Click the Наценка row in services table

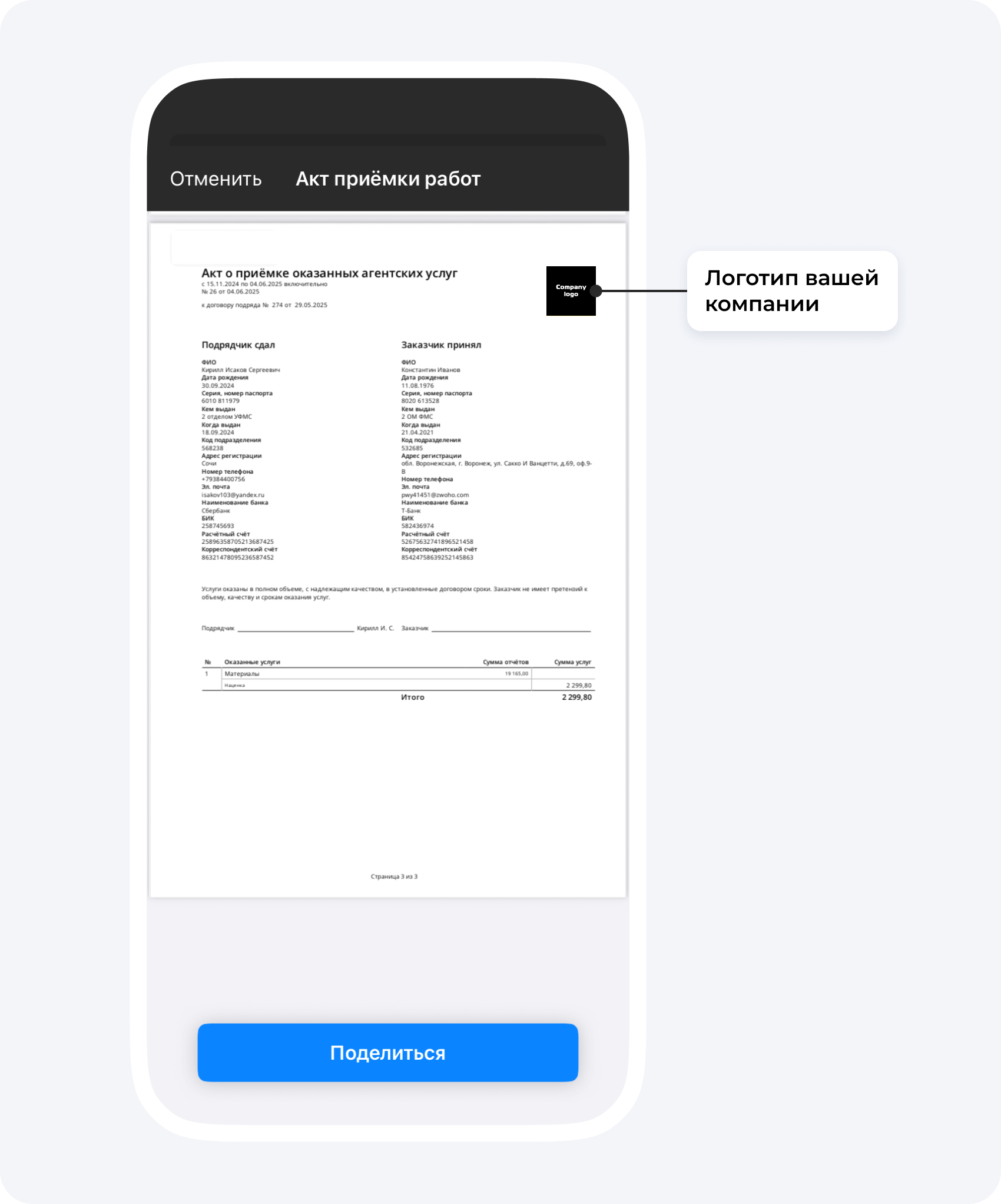(x=398, y=685)
